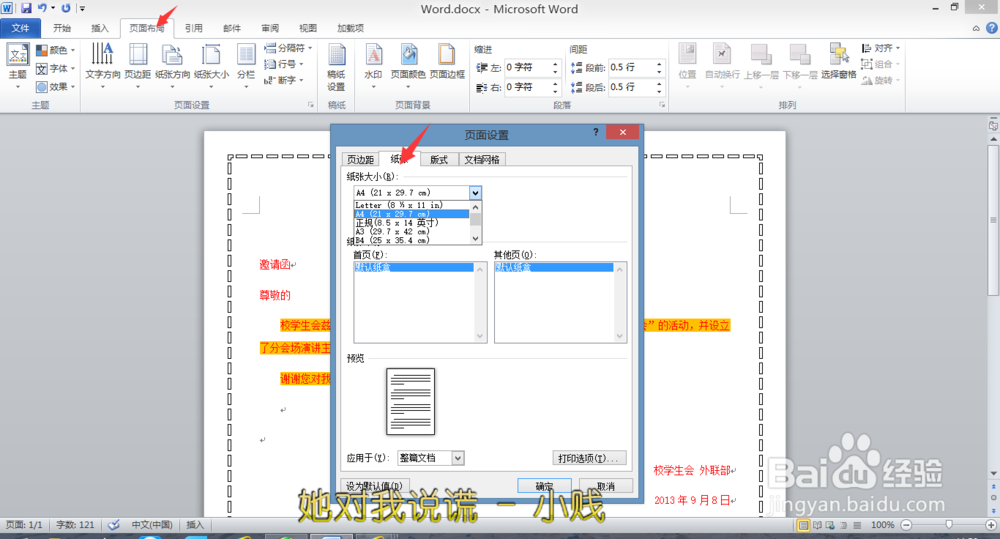Open the theme 效果 effects menu
Screen dimensions: 1000x539
click(55, 86)
